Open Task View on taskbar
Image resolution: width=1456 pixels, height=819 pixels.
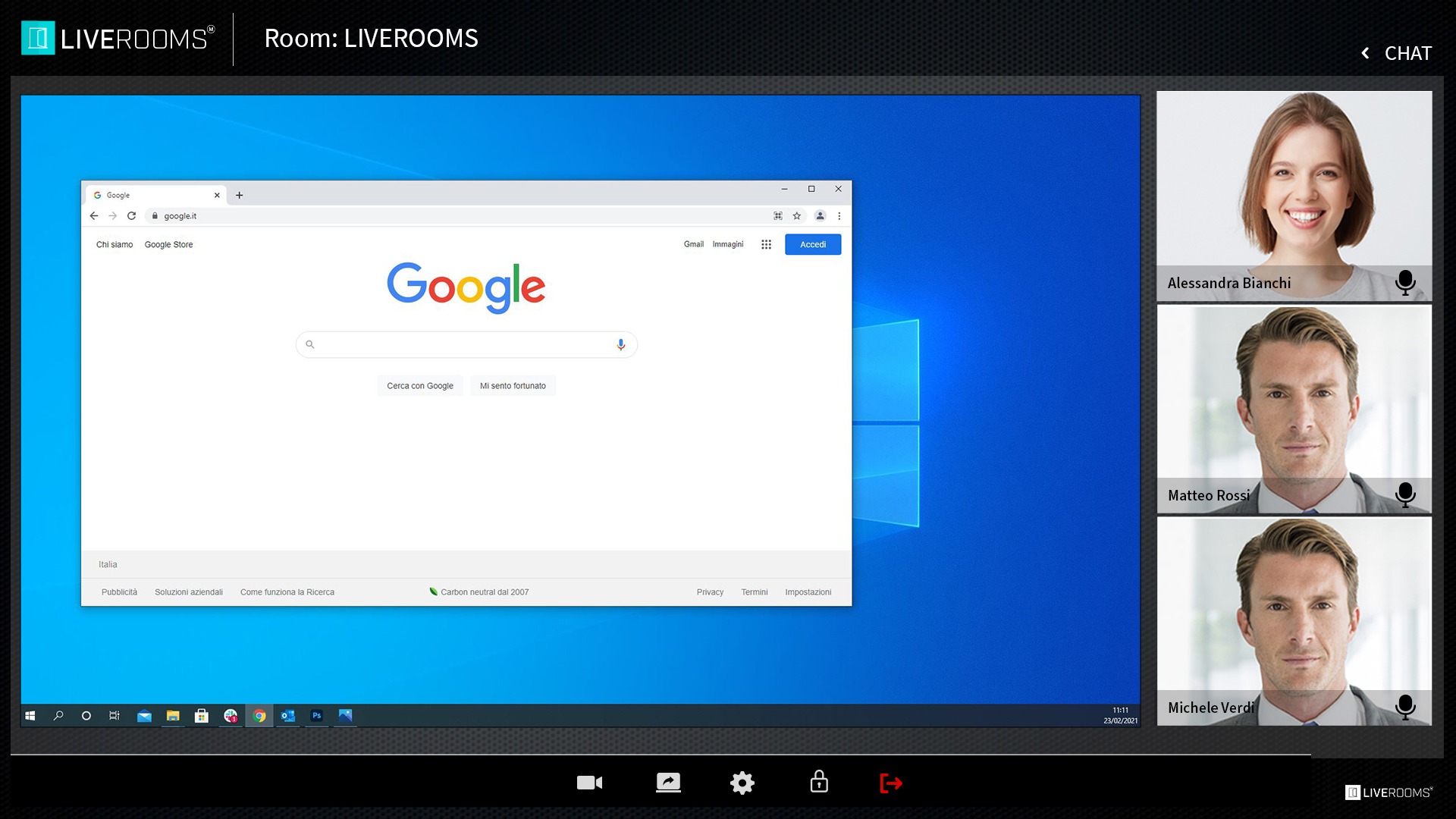click(115, 716)
